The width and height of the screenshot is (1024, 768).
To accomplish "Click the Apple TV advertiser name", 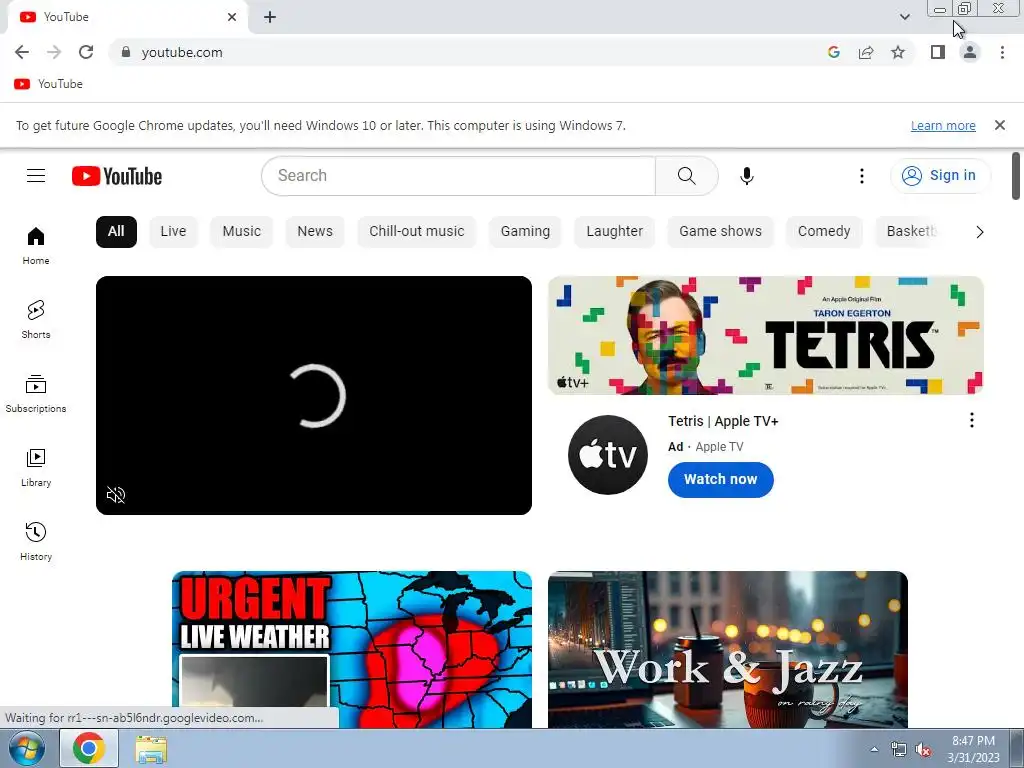I will point(719,447).
